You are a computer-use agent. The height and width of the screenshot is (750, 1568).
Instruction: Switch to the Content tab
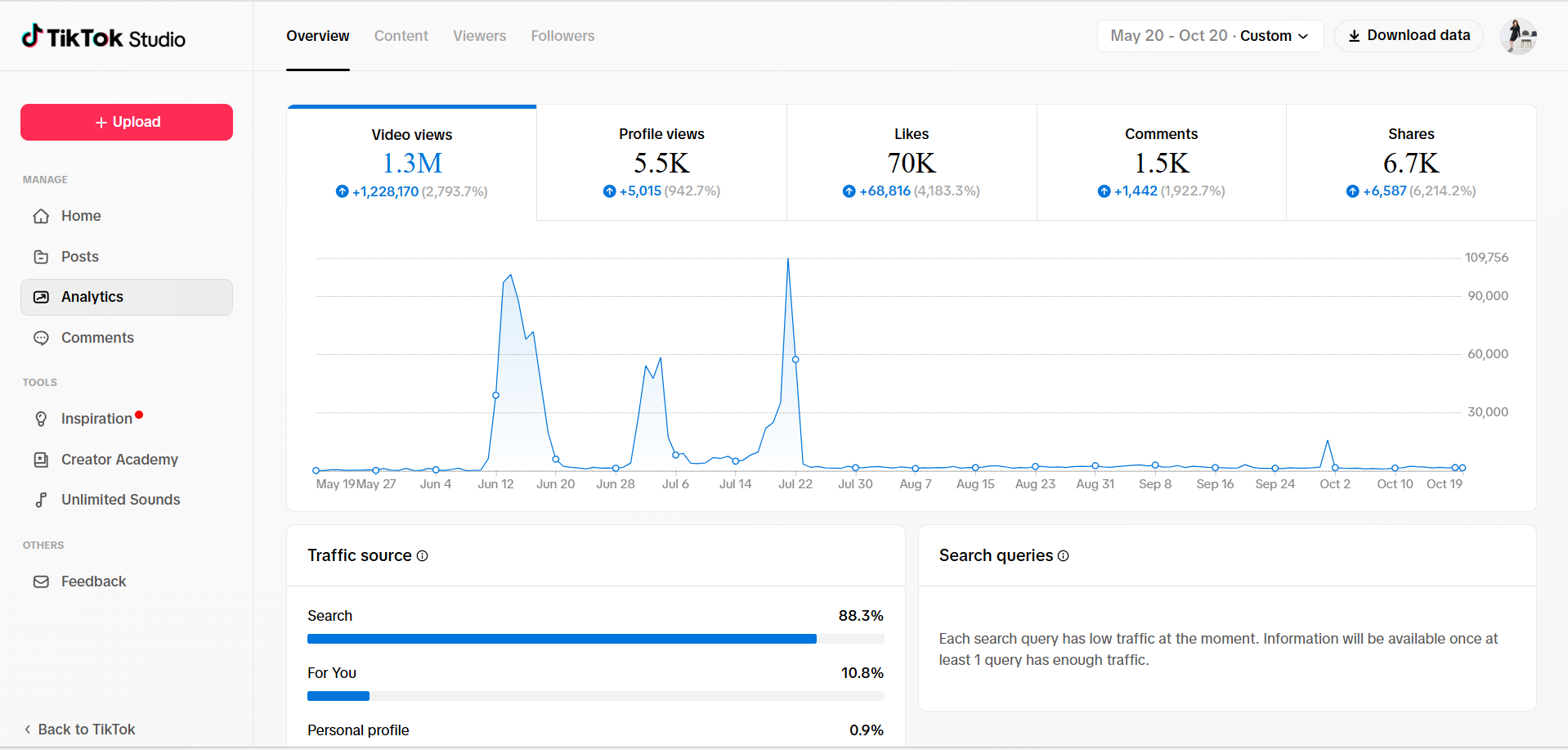click(401, 36)
